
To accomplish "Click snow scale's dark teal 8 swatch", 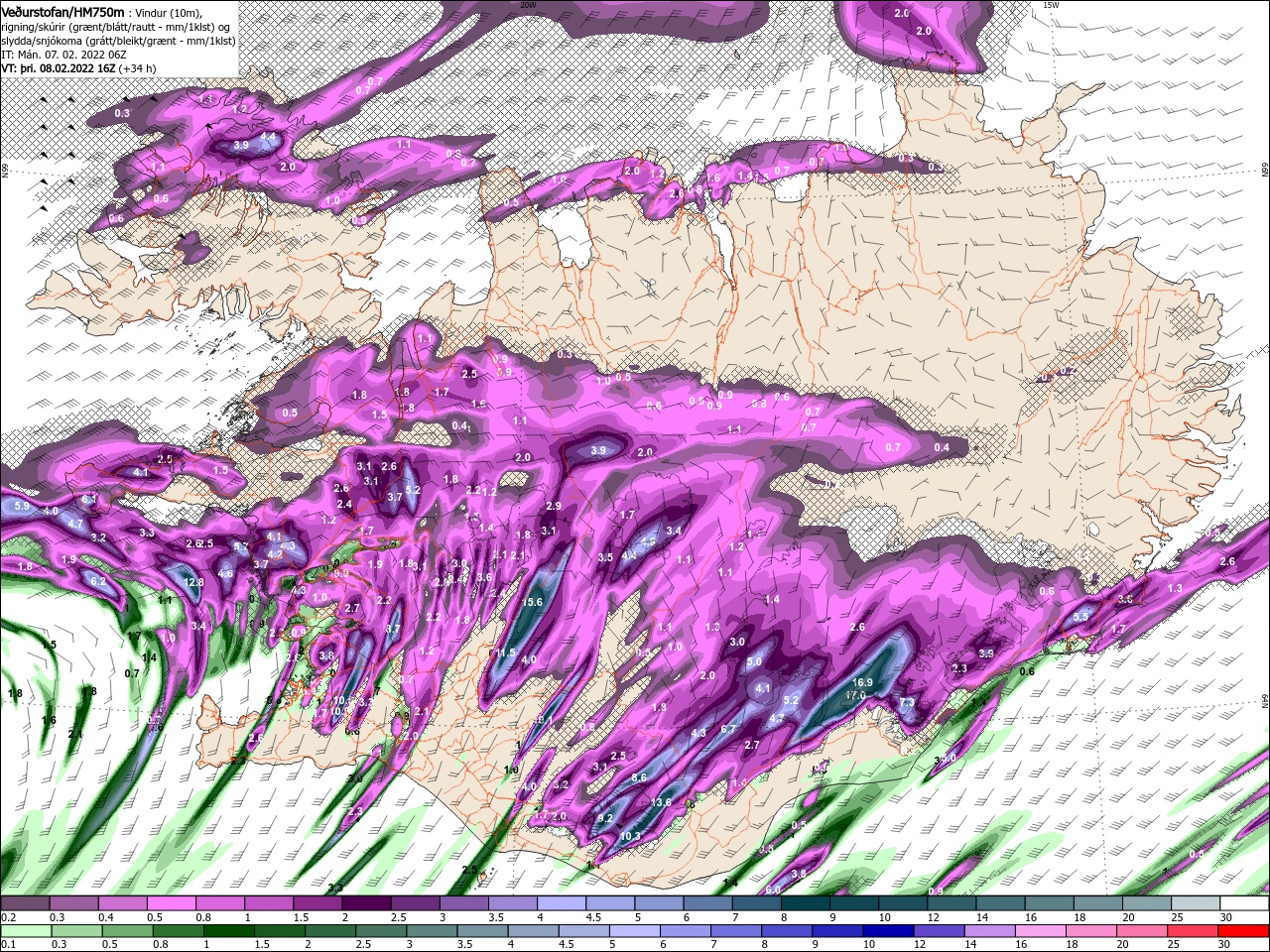I will pyautogui.click(x=806, y=903).
